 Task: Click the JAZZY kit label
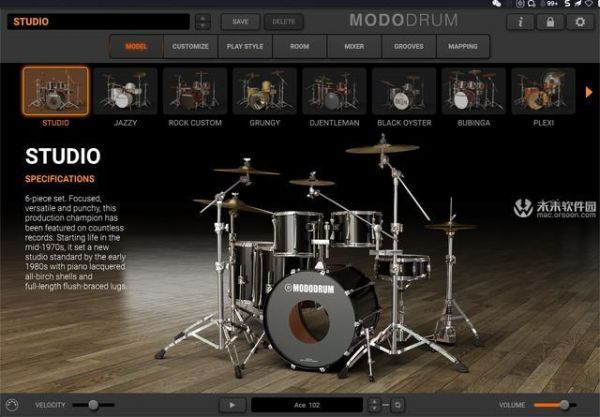pos(125,123)
